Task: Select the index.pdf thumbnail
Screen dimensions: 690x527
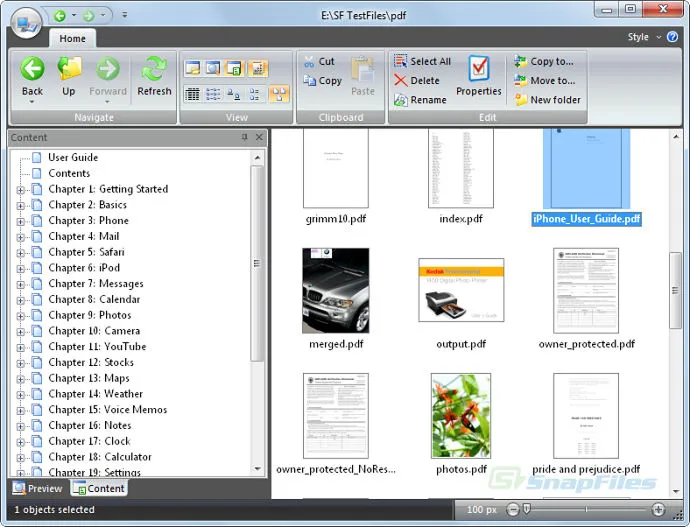Action: tap(461, 168)
